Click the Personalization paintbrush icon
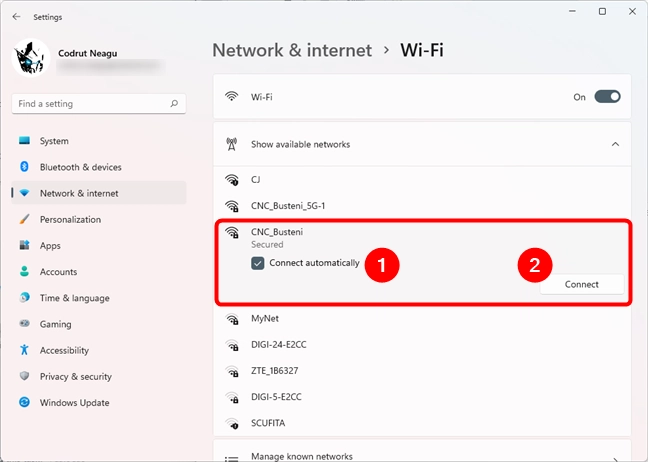Image resolution: width=648 pixels, height=462 pixels. [x=24, y=219]
